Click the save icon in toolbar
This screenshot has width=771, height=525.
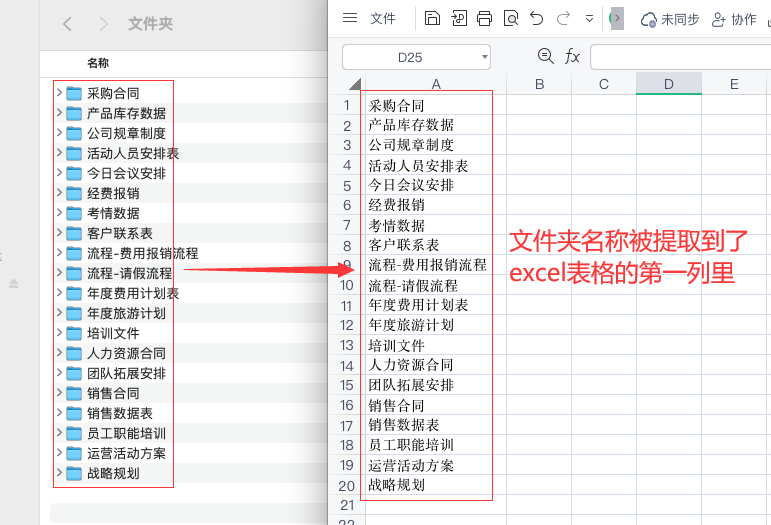pos(432,18)
